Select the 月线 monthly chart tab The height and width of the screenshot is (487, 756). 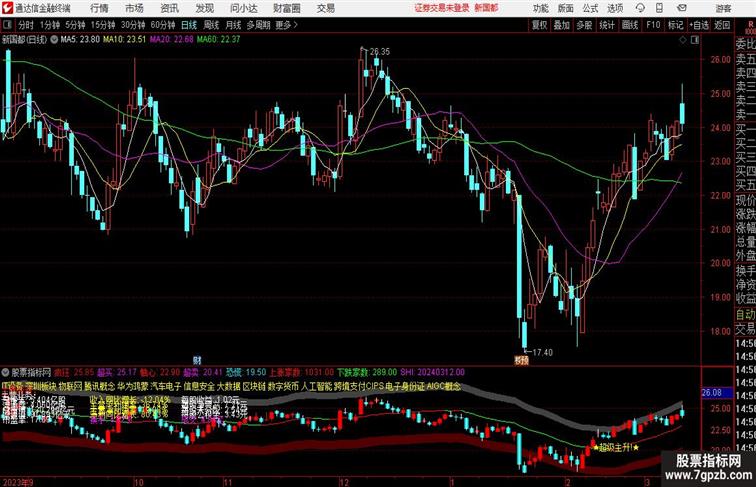click(233, 25)
